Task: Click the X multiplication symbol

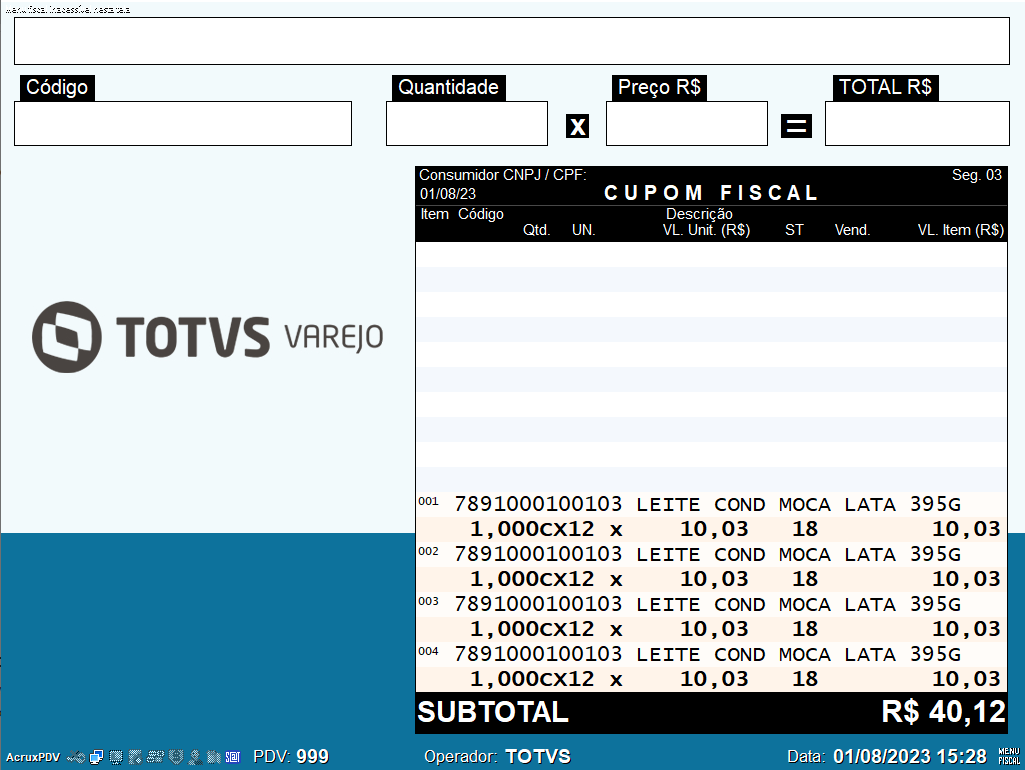Action: click(x=577, y=126)
